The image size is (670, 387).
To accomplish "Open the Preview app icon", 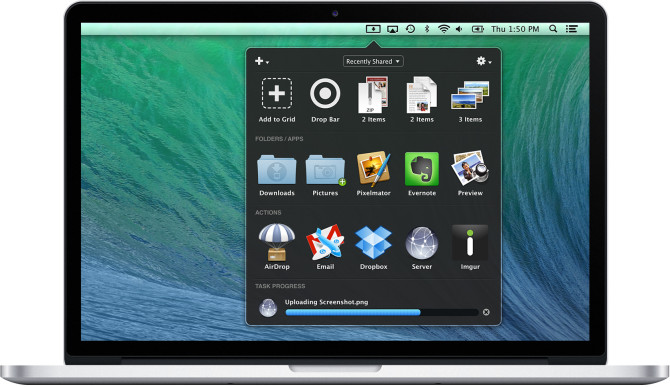I will coord(470,168).
